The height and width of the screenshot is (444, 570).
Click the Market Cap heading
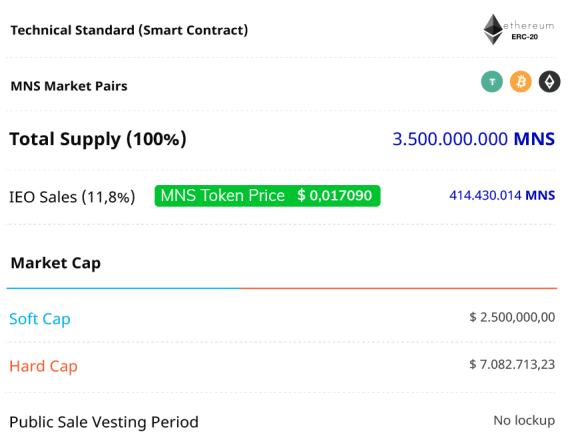tap(56, 263)
